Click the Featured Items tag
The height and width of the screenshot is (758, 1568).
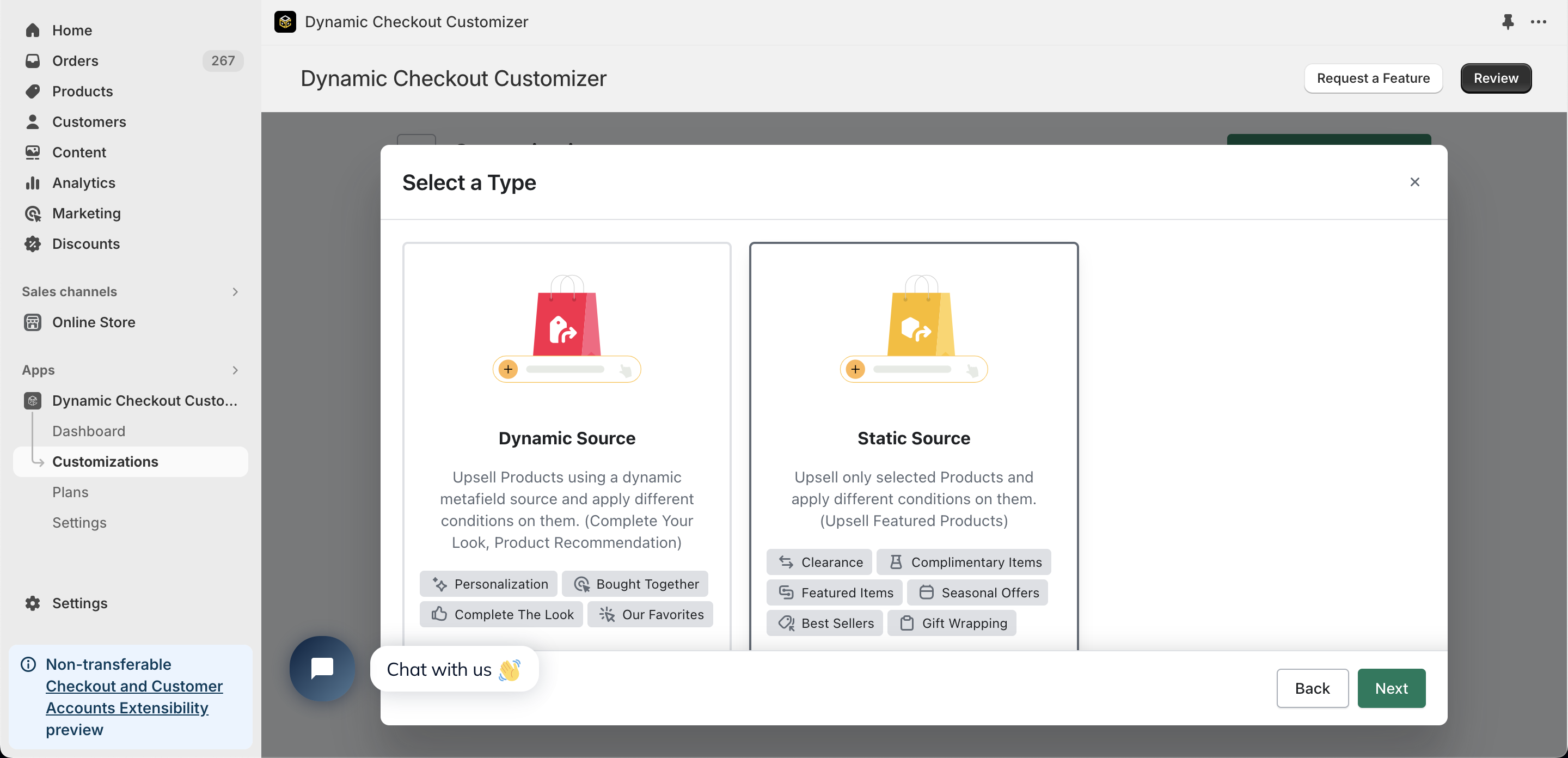pos(835,592)
